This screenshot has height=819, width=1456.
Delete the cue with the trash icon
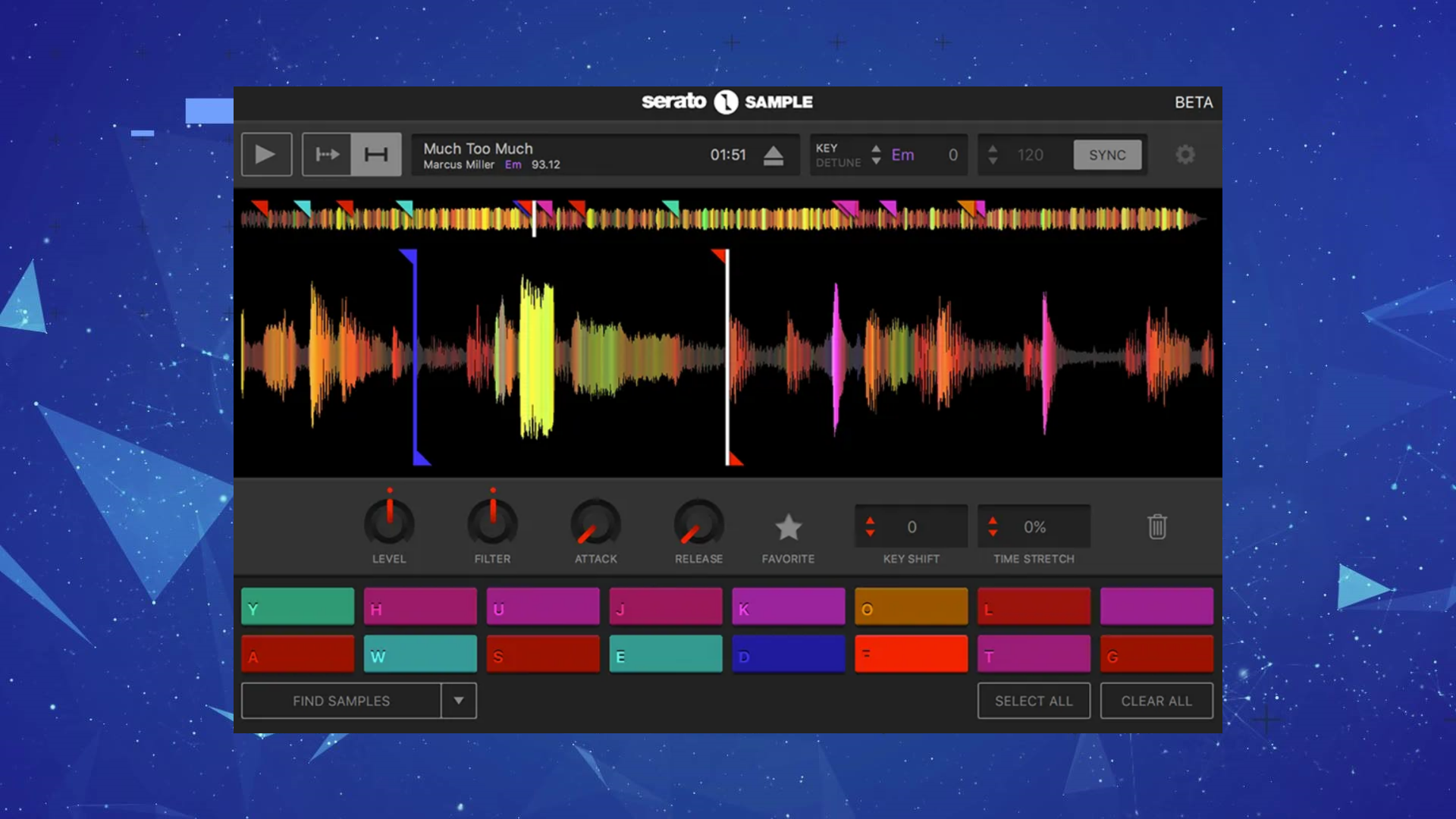point(1156,526)
